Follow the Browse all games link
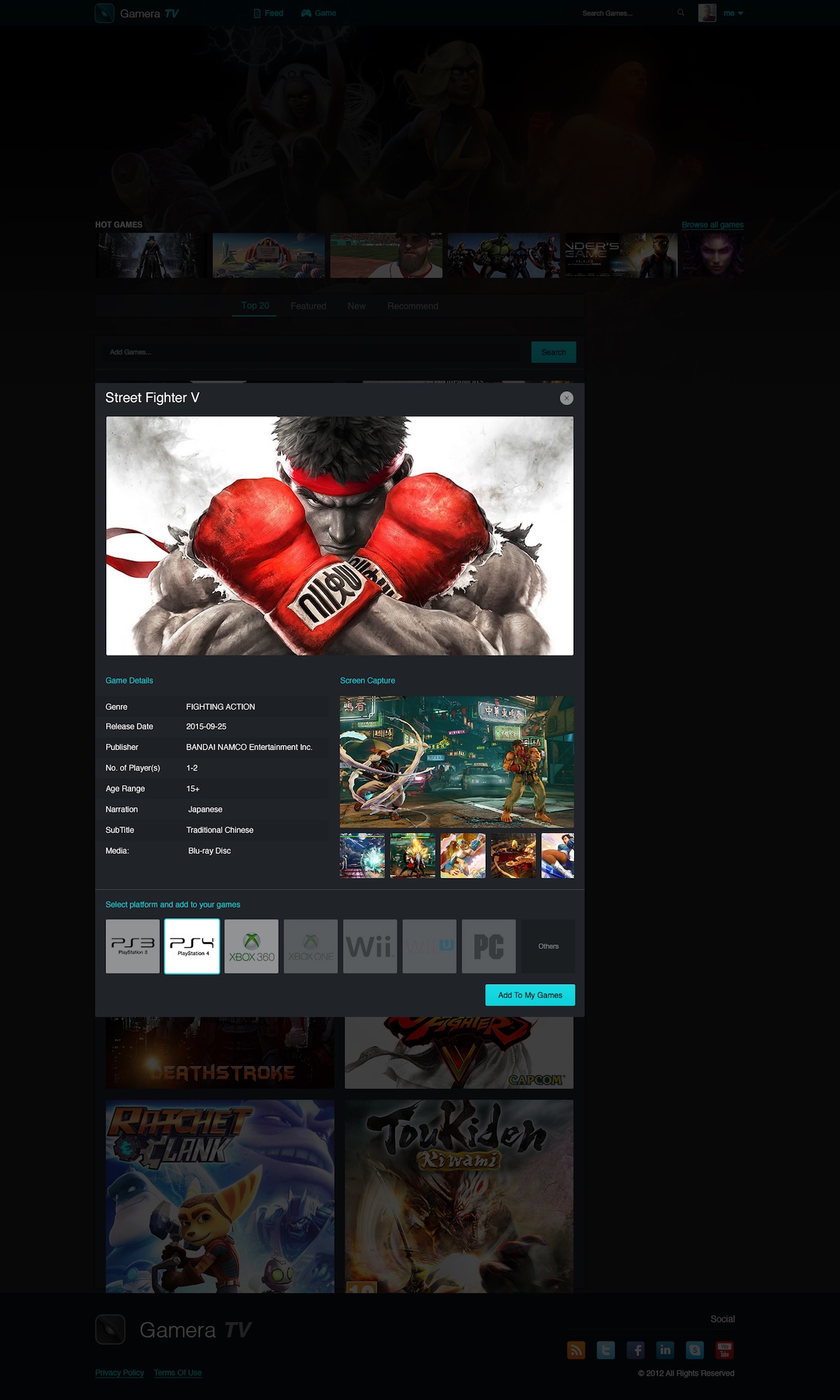 [x=712, y=224]
